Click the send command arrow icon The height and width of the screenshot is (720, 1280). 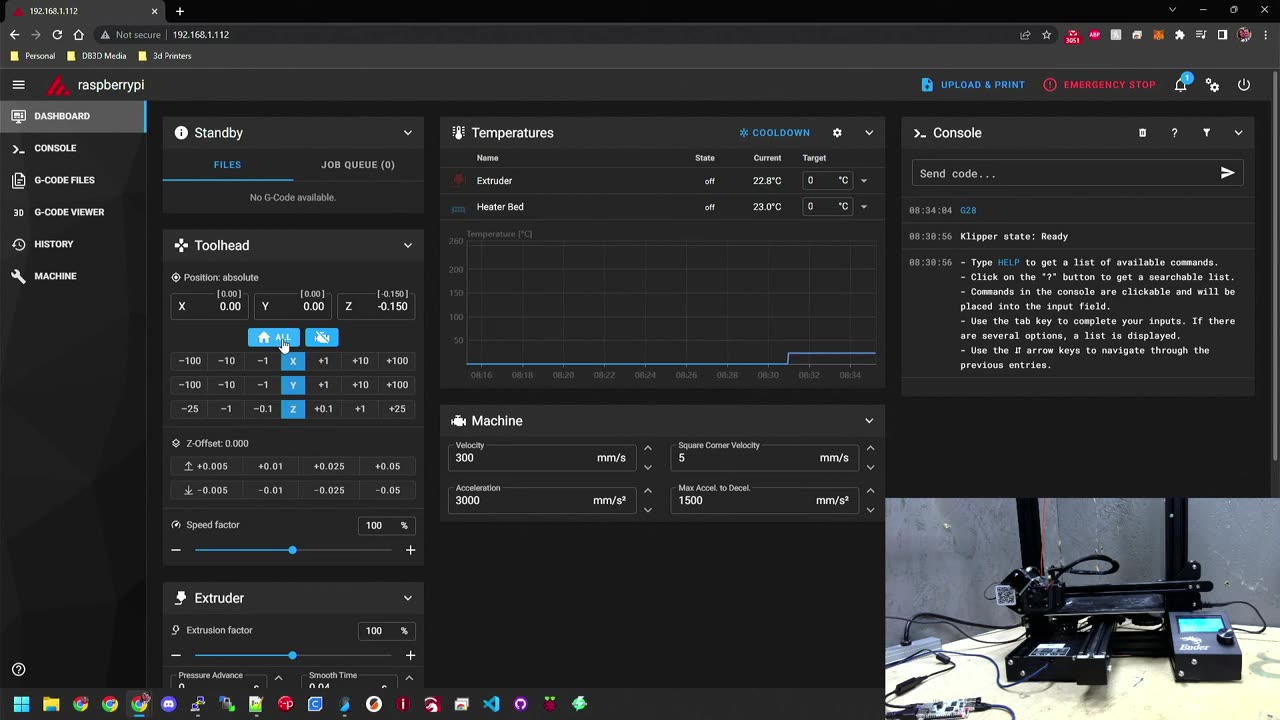[1228, 173]
